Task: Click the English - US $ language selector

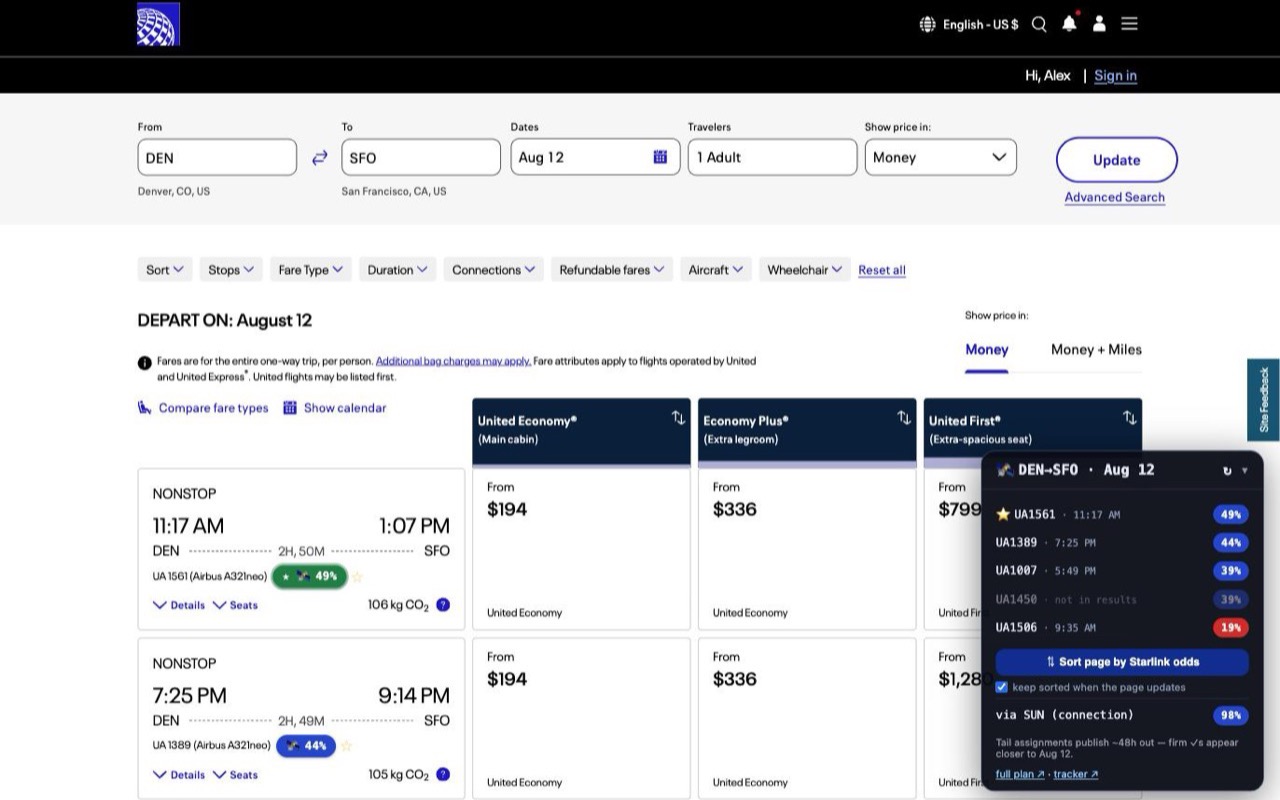Action: pyautogui.click(x=969, y=24)
